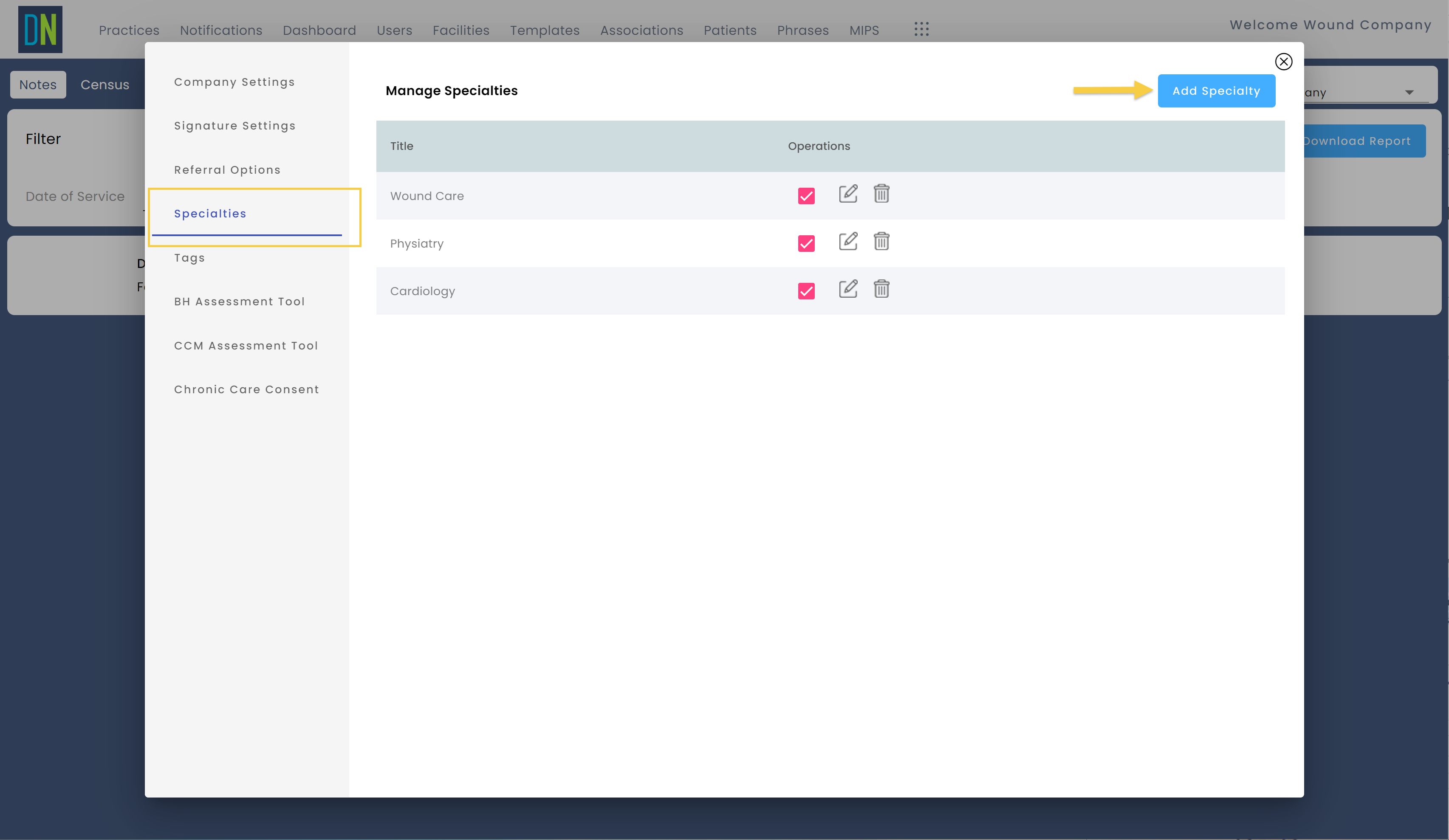Go to Practices in top navigation

(x=129, y=31)
